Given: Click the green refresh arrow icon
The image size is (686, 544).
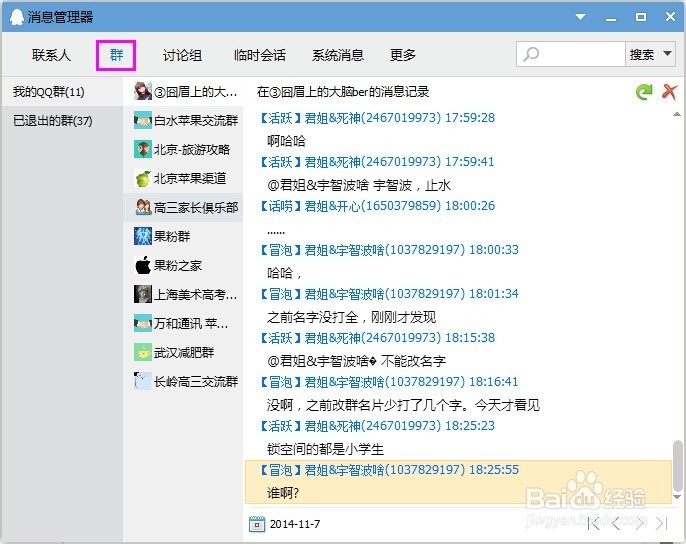Looking at the screenshot, I should 644,92.
